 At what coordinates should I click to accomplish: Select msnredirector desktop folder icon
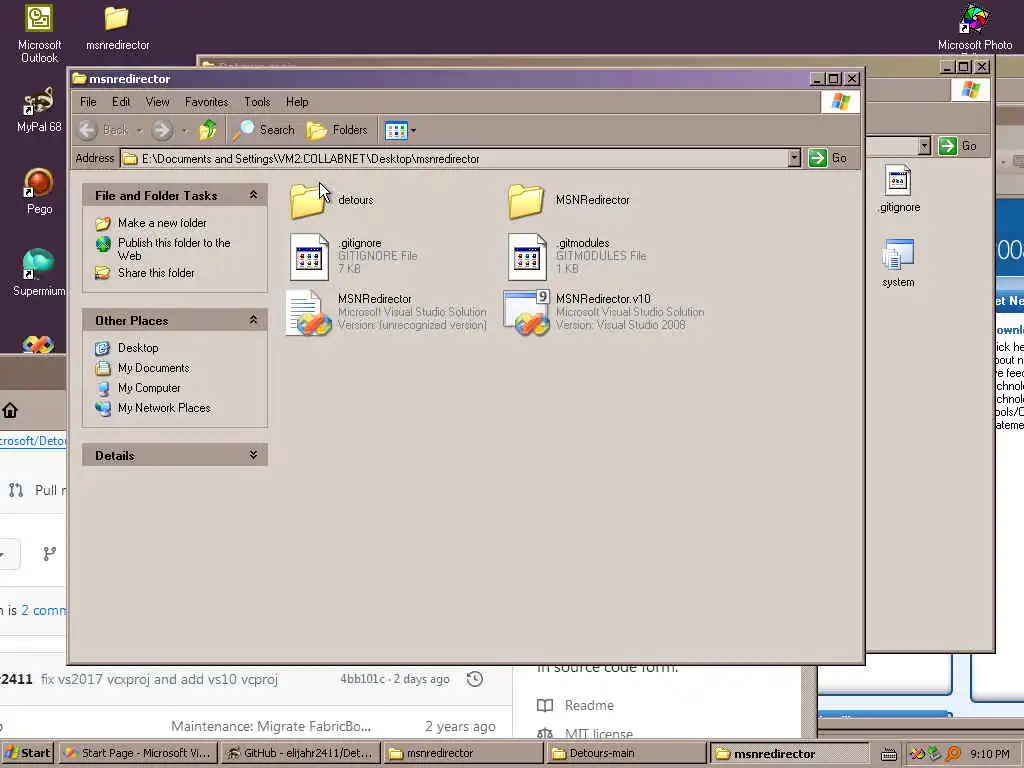118,29
